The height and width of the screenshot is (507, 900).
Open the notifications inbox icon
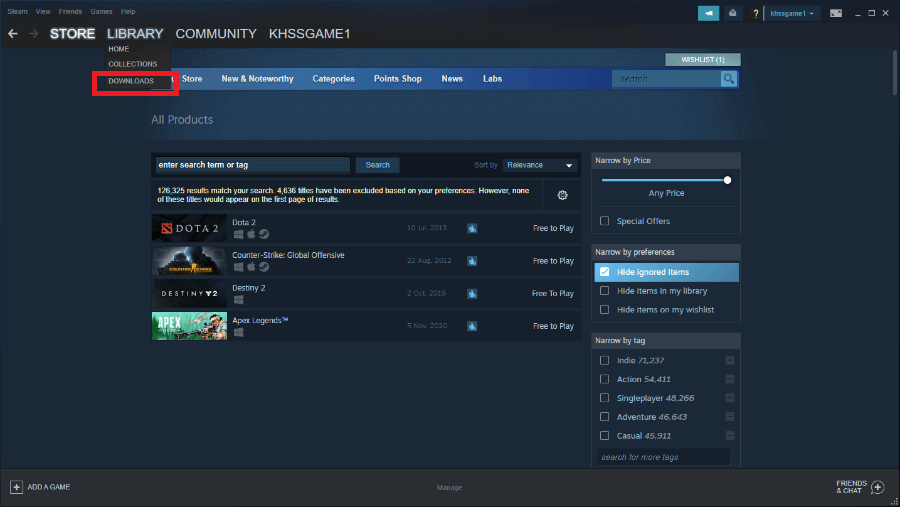coord(732,13)
